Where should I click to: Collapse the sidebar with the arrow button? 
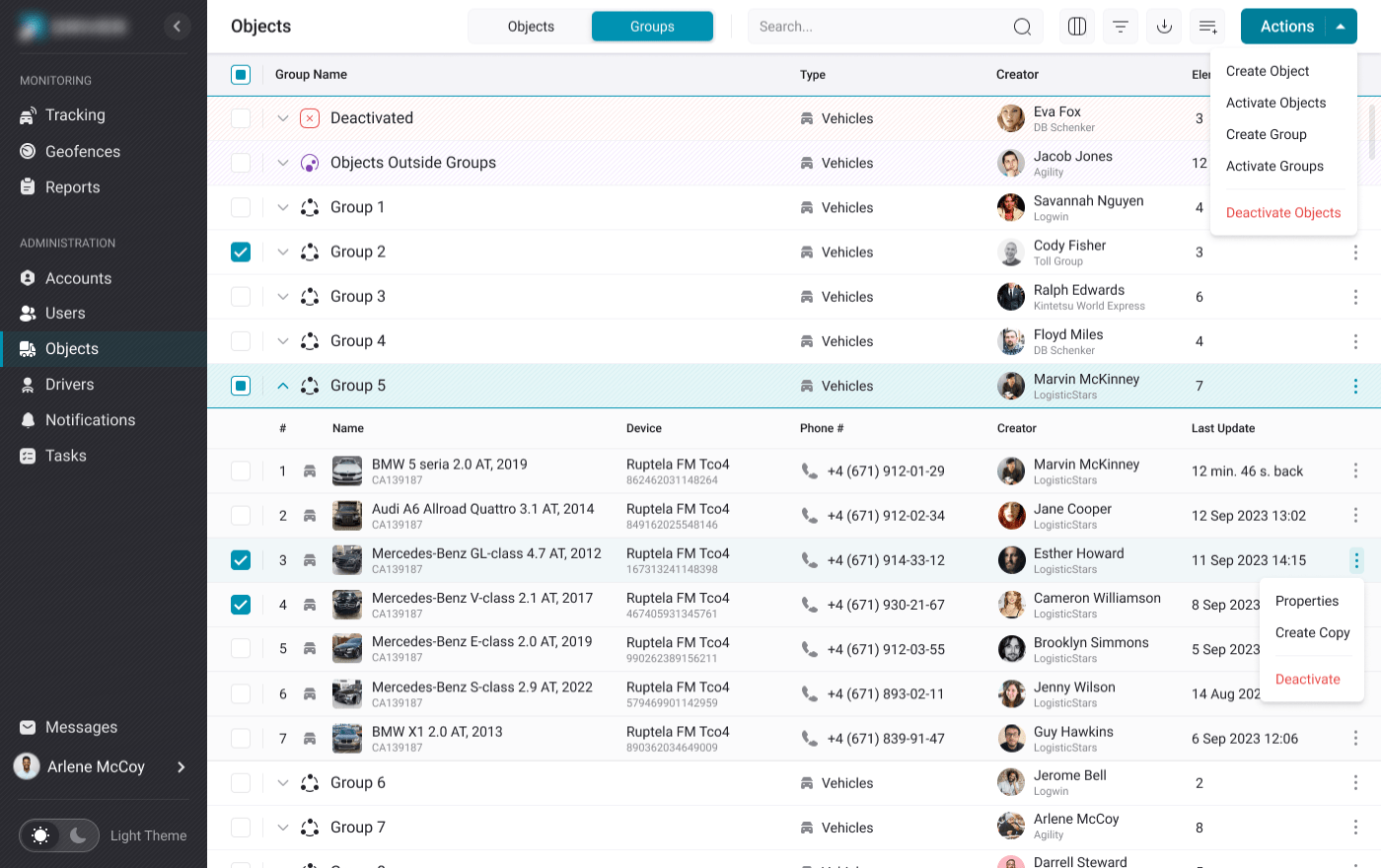pos(177,27)
